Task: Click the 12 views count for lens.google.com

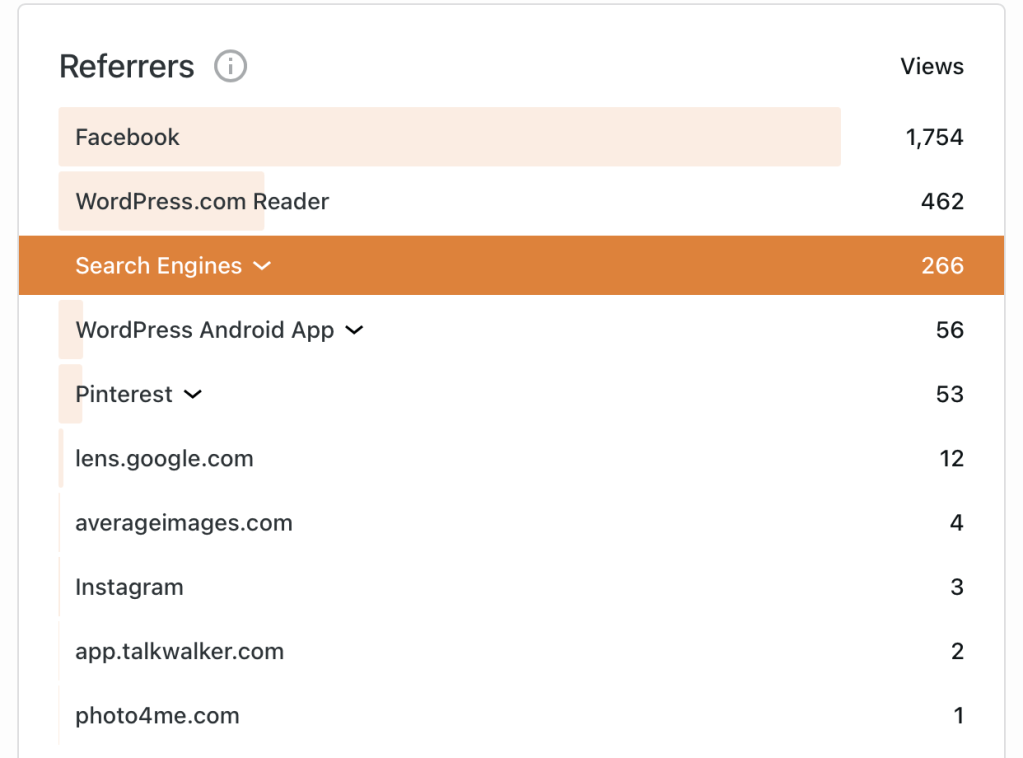Action: tap(951, 459)
